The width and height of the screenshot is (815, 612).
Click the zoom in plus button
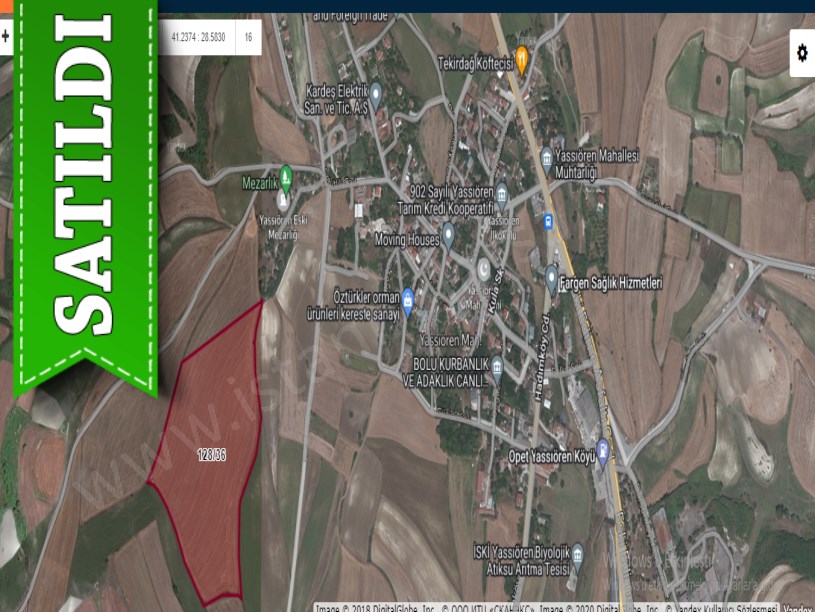[6, 36]
